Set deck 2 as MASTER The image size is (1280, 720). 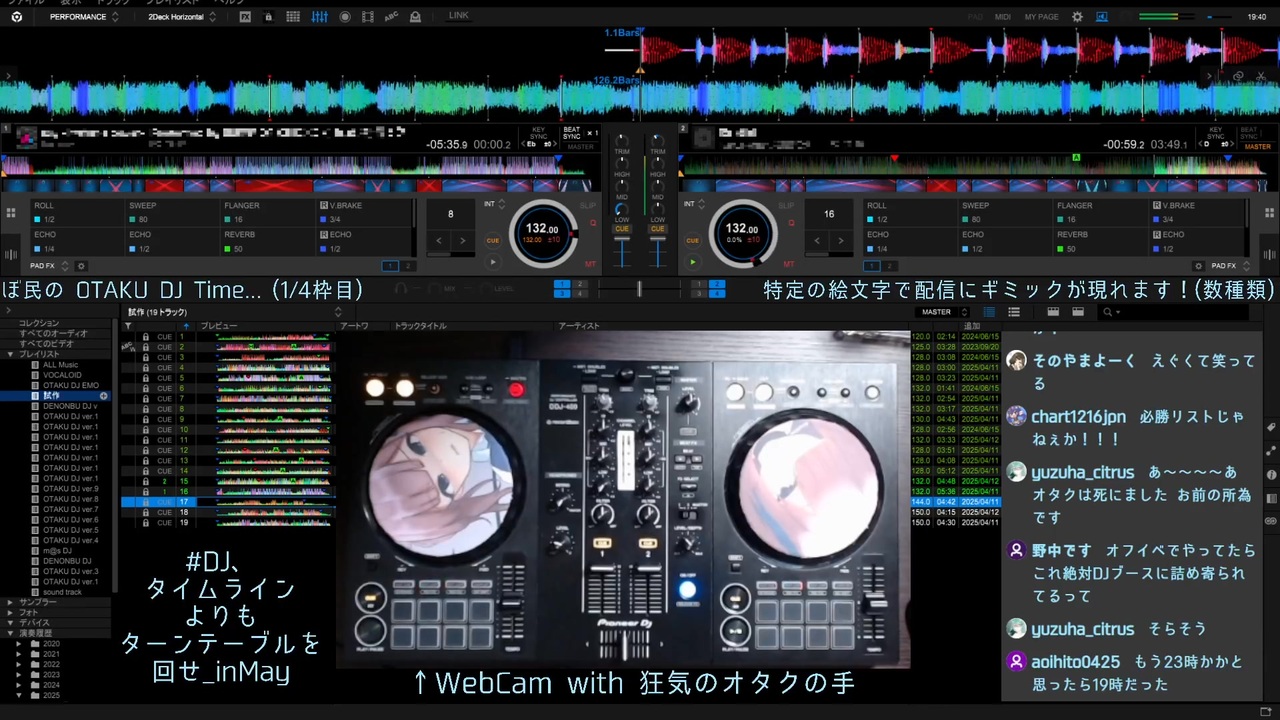1257,146
